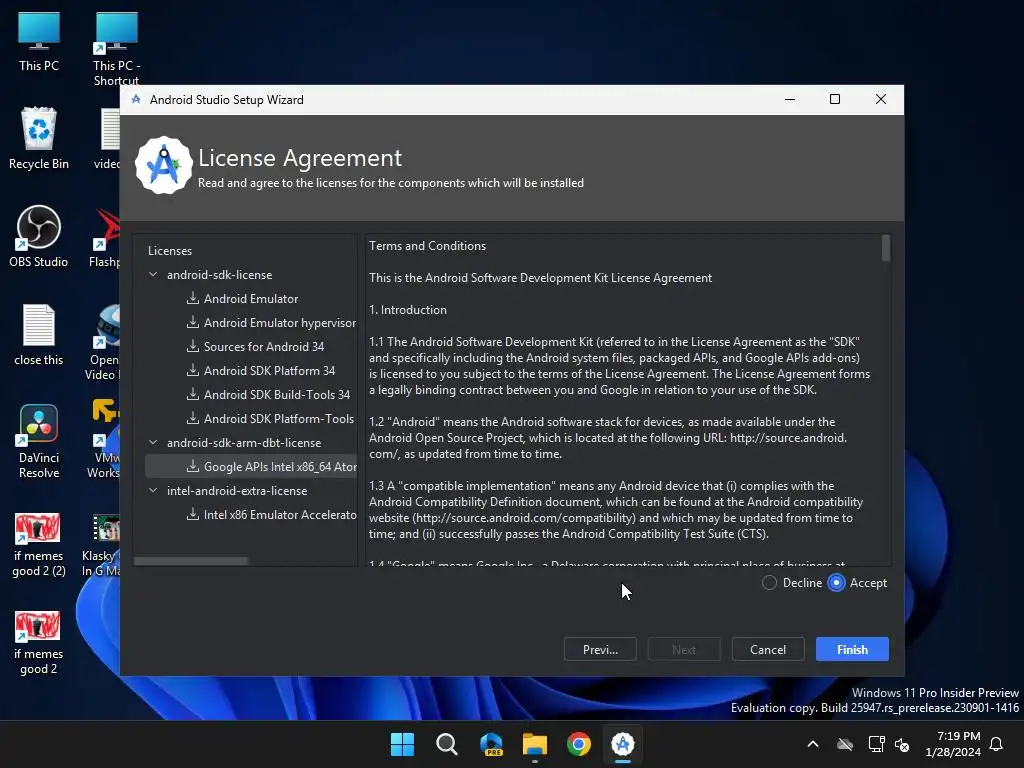1024x768 pixels.
Task: Click the download icon beside Intel x86 Emulator Accelerator
Action: point(193,514)
